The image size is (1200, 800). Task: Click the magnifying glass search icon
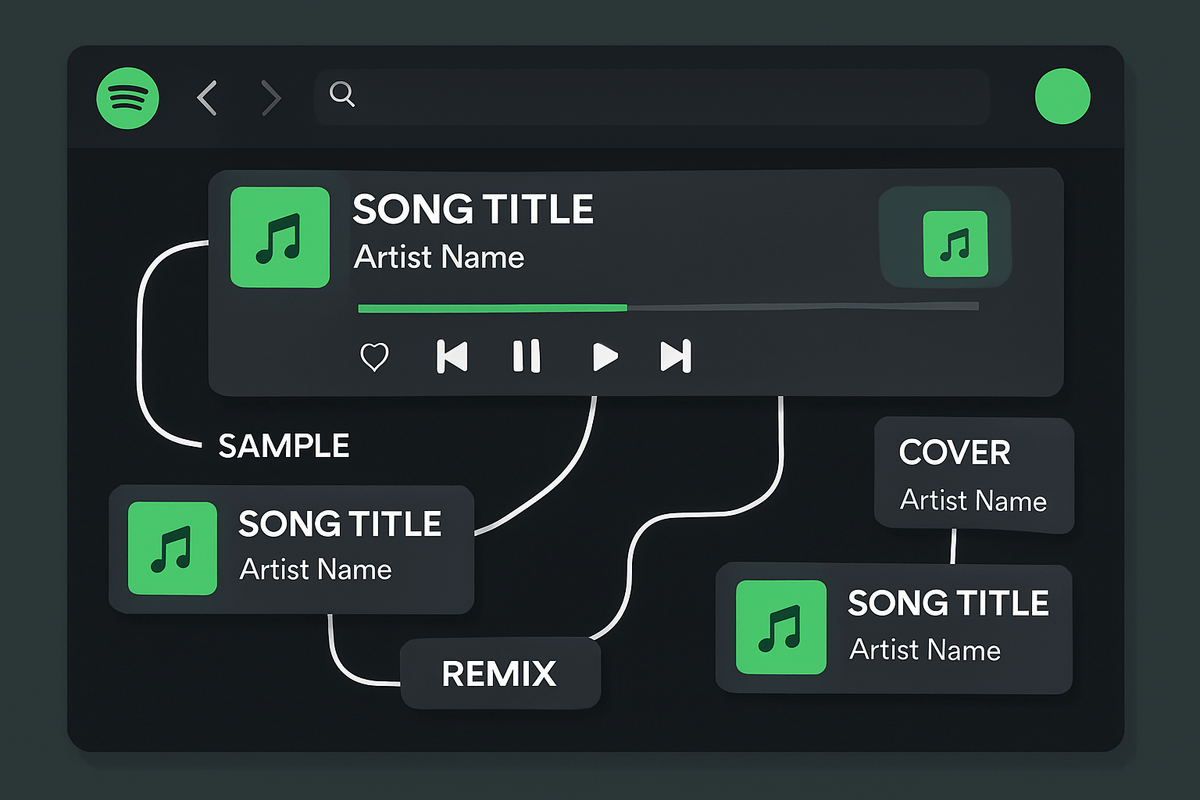coord(342,96)
